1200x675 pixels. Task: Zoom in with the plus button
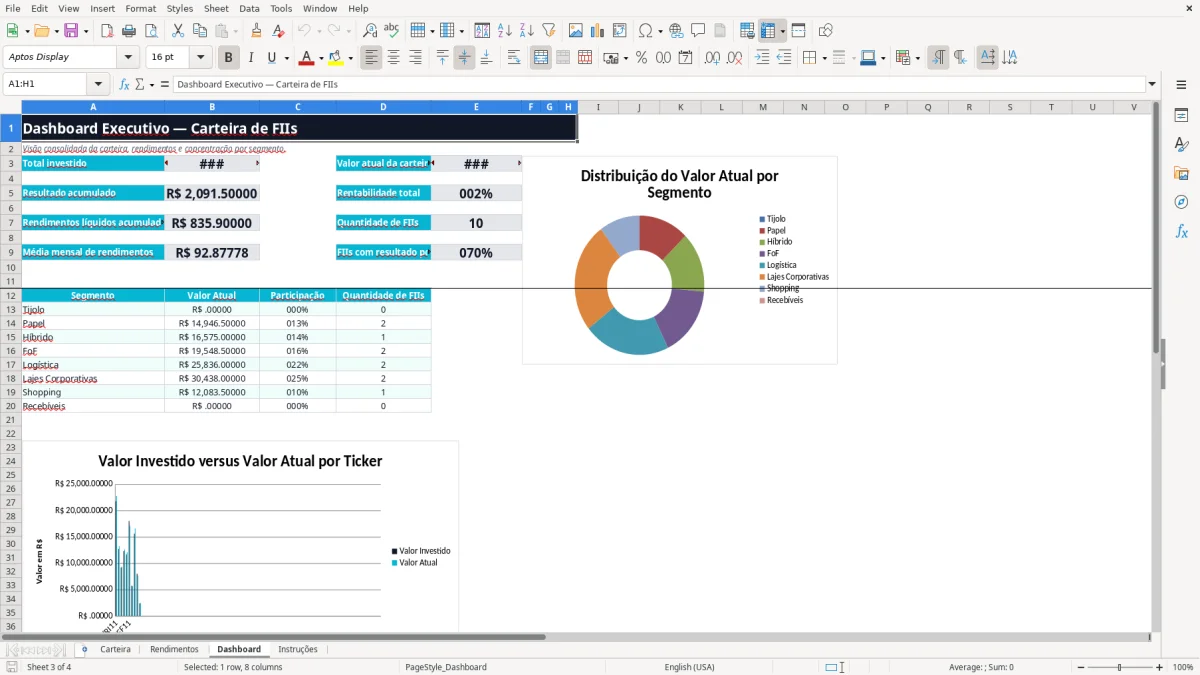click(x=1160, y=667)
